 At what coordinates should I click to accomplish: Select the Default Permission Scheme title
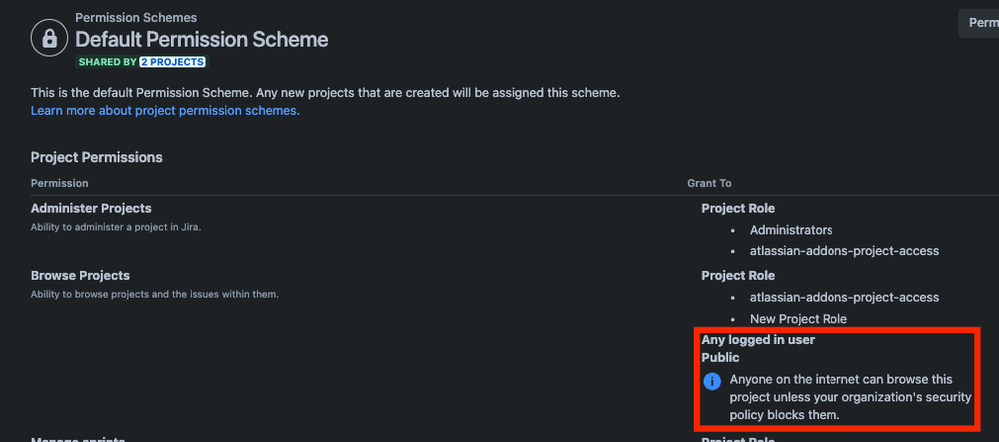(x=202, y=39)
